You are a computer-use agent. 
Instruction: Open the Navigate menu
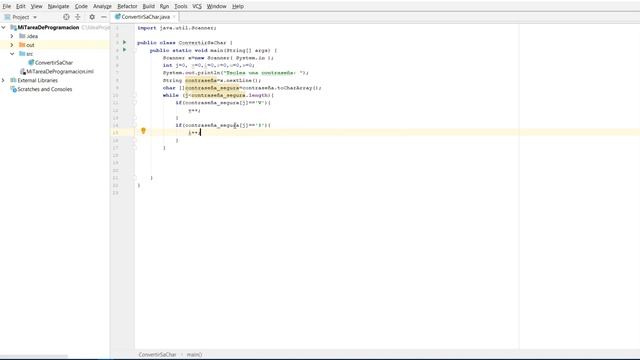click(x=58, y=7)
